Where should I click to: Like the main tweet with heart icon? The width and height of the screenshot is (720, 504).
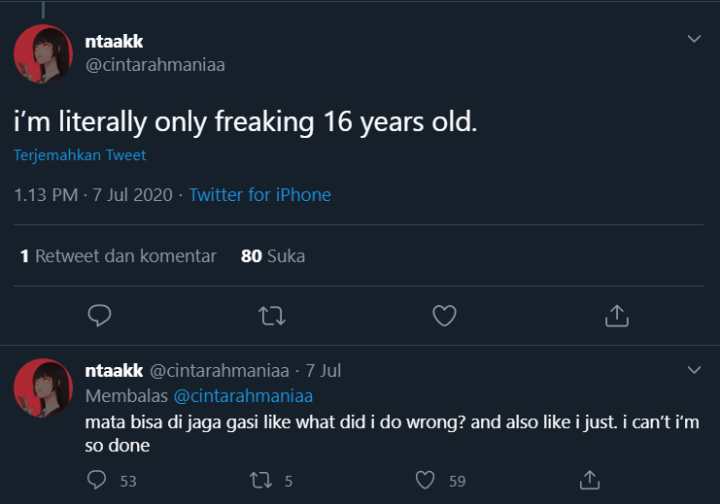pyautogui.click(x=444, y=316)
